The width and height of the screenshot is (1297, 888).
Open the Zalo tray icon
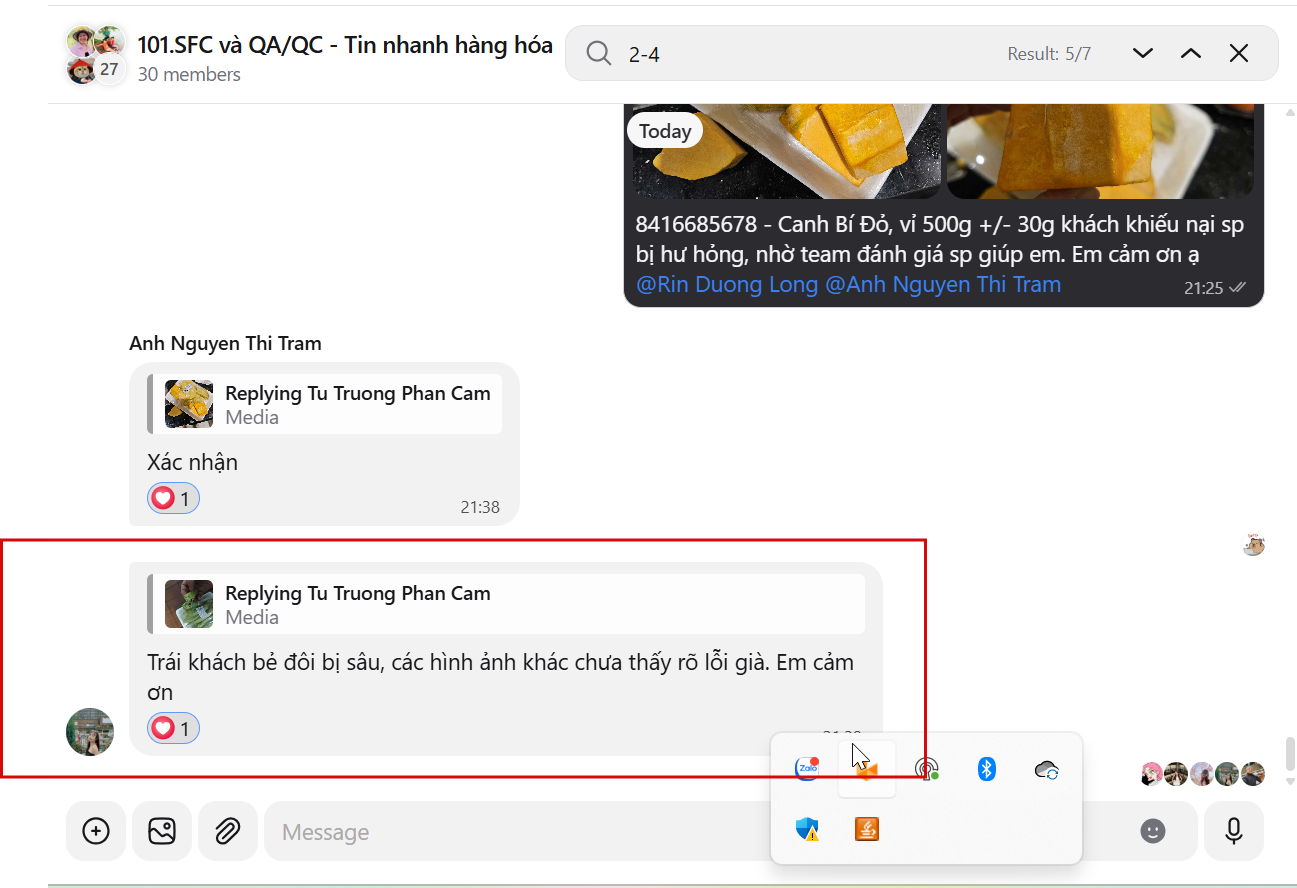[807, 768]
